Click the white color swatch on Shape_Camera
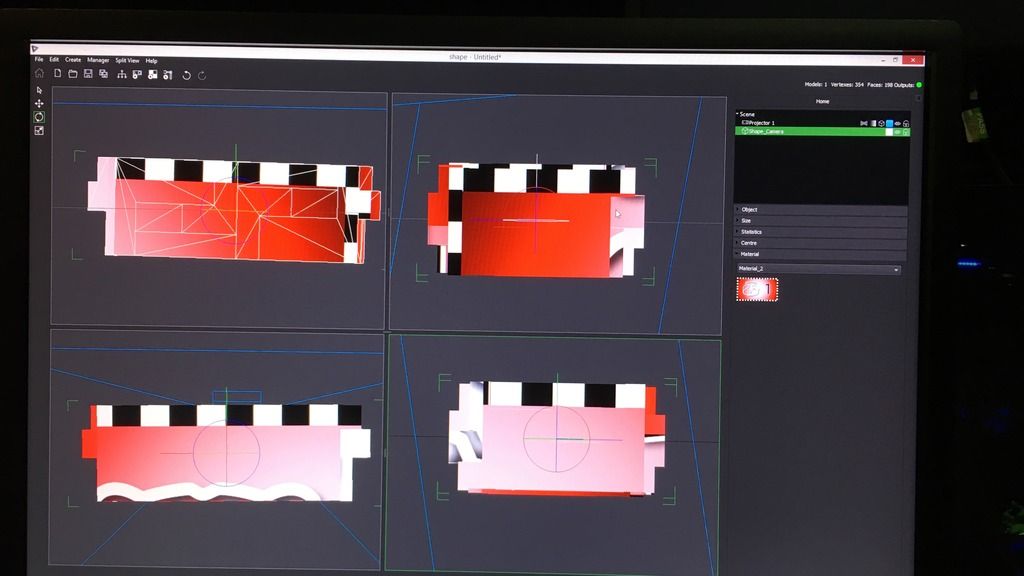 [x=889, y=132]
